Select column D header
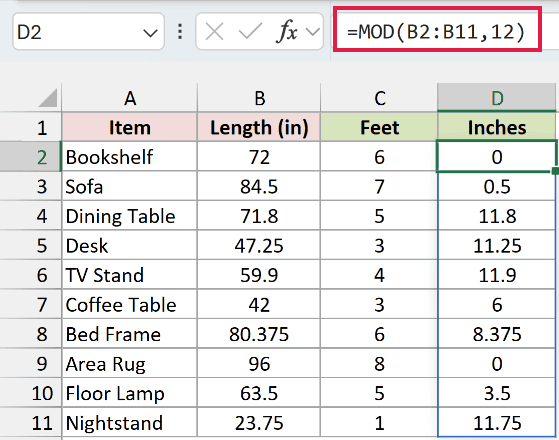 [497, 98]
